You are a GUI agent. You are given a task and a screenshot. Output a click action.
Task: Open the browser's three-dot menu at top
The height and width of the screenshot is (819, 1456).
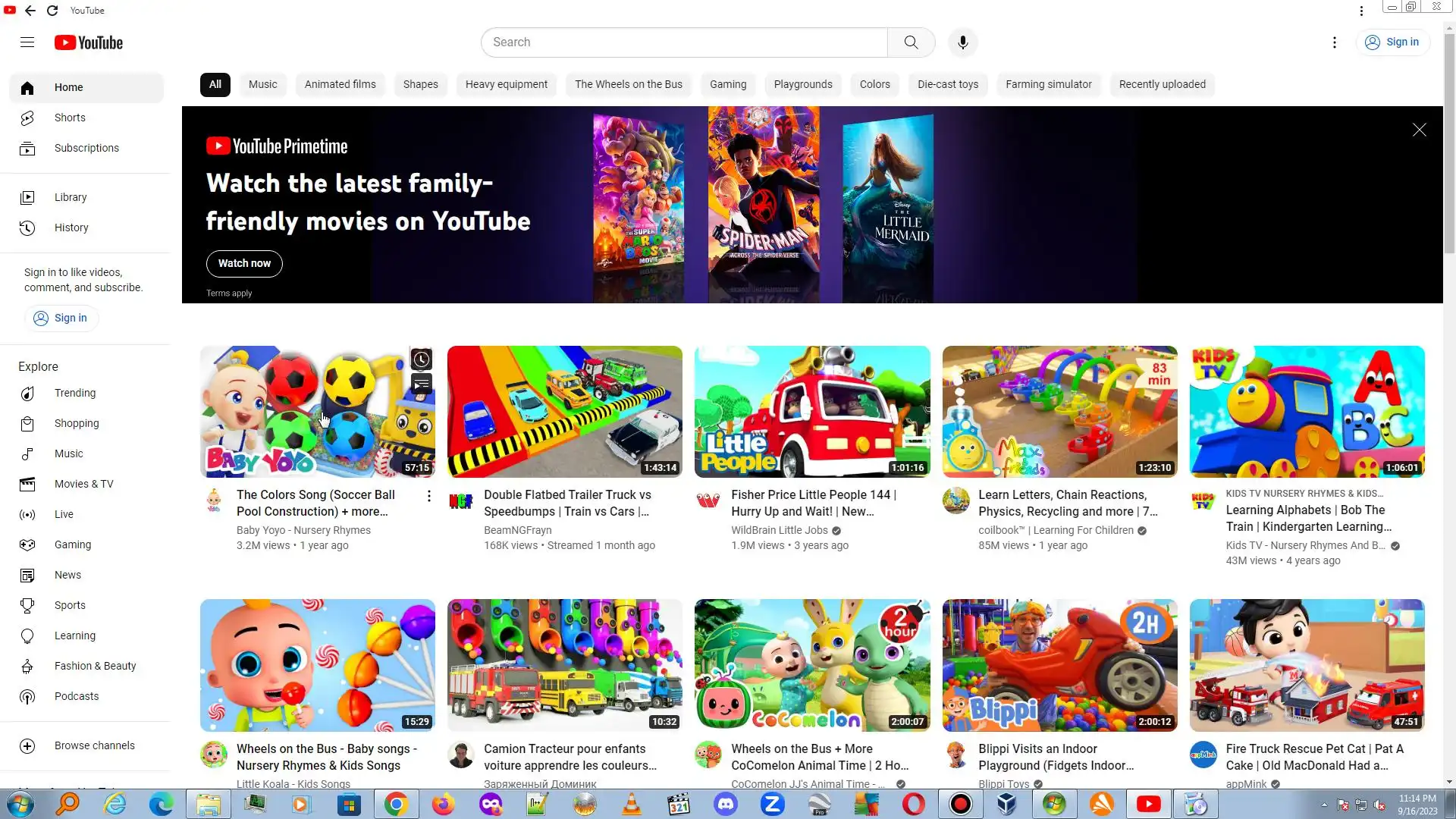point(1361,11)
